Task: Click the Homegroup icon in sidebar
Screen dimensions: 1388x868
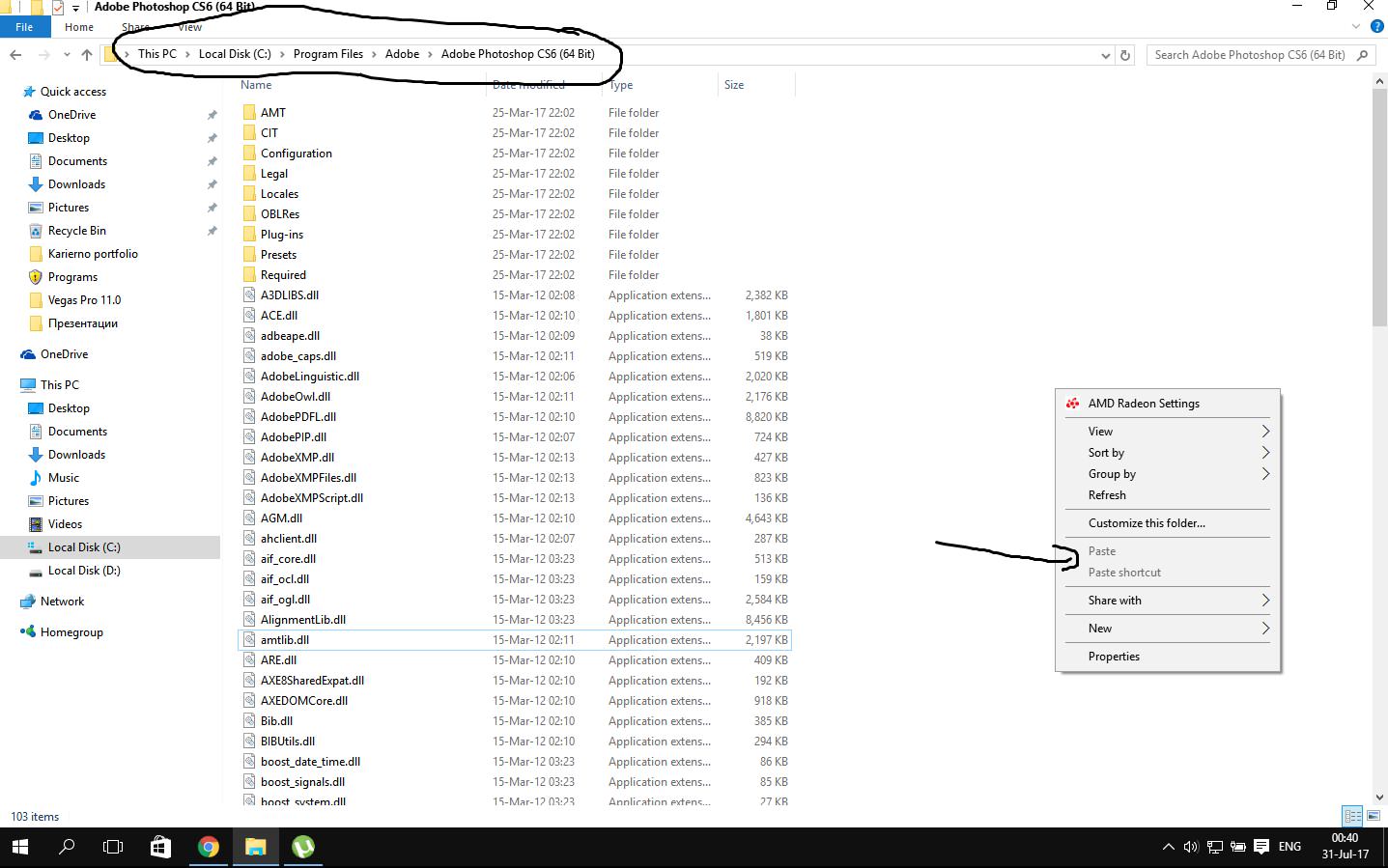Action: (x=28, y=632)
